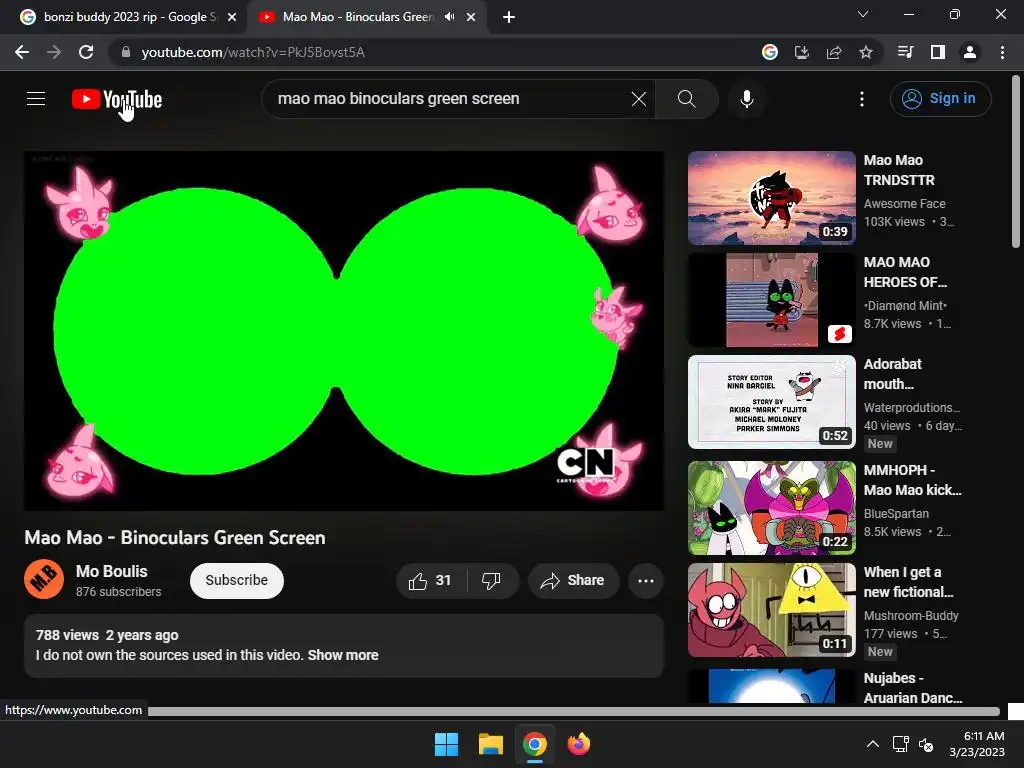Share the Binoculars Green Screen video
This screenshot has height=768, width=1024.
[x=573, y=581]
